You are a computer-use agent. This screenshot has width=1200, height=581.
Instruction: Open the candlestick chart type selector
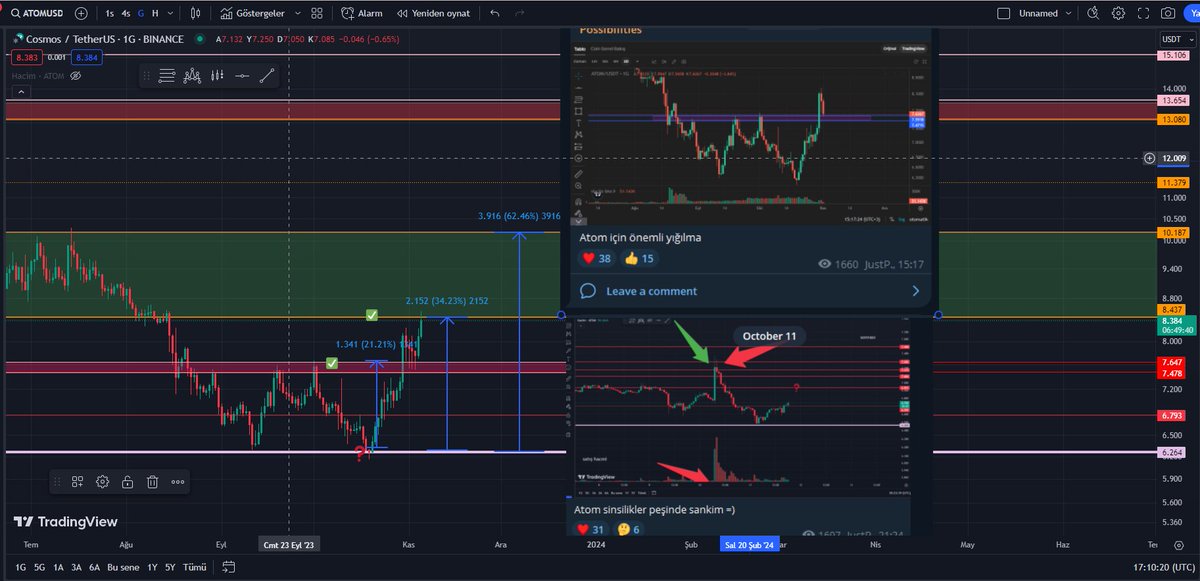coord(196,14)
